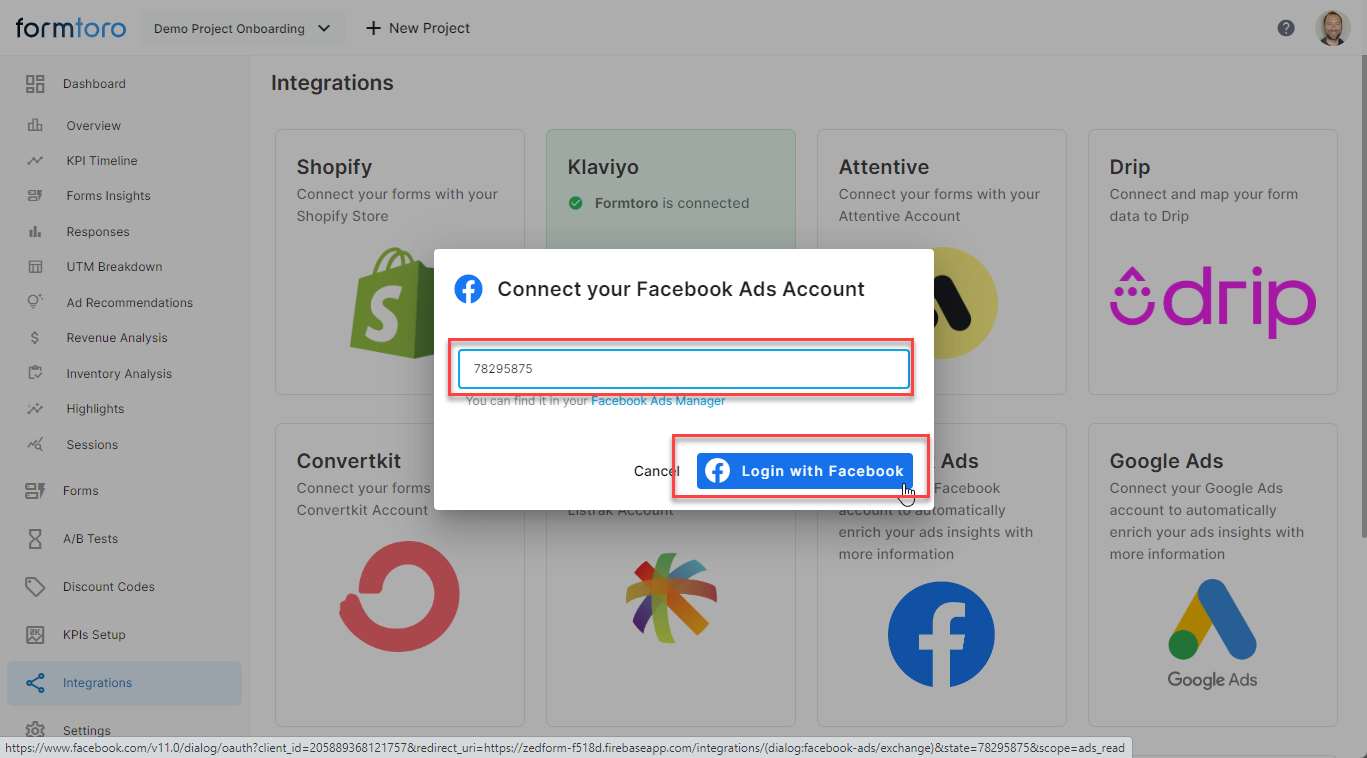Click the KPIs Setup icon
This screenshot has height=758, width=1367.
[x=35, y=635]
